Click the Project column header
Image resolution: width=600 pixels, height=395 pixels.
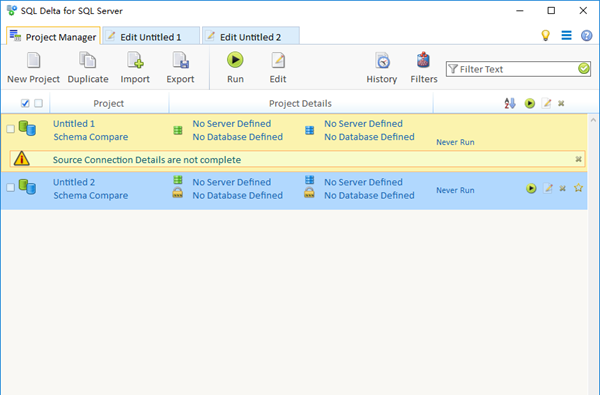[x=109, y=103]
